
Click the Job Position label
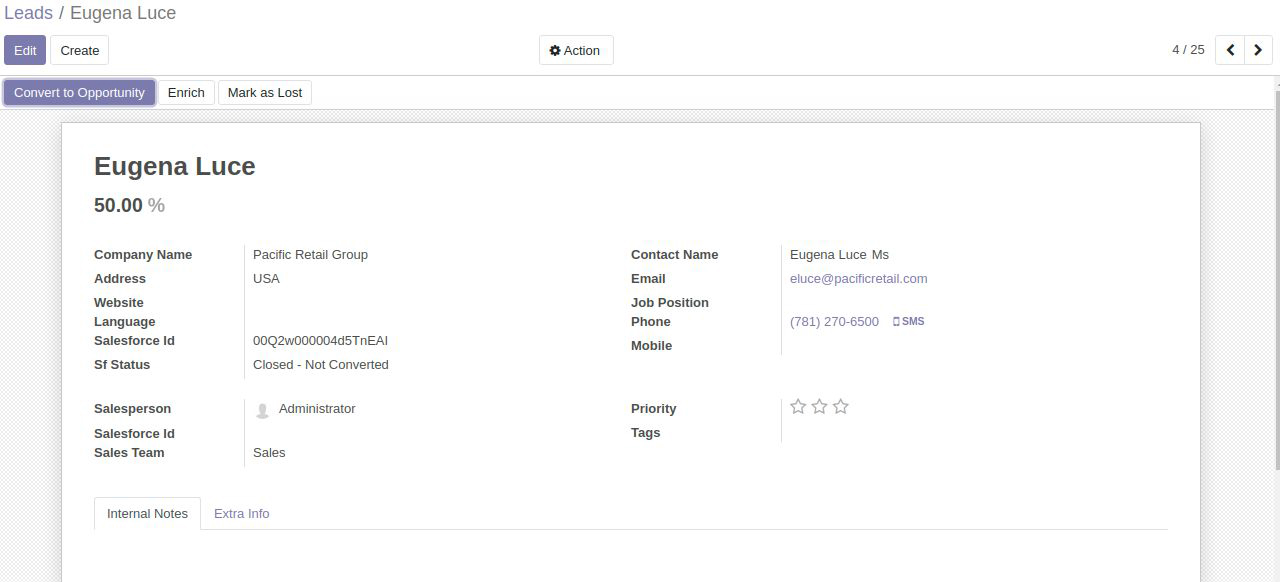[670, 303]
